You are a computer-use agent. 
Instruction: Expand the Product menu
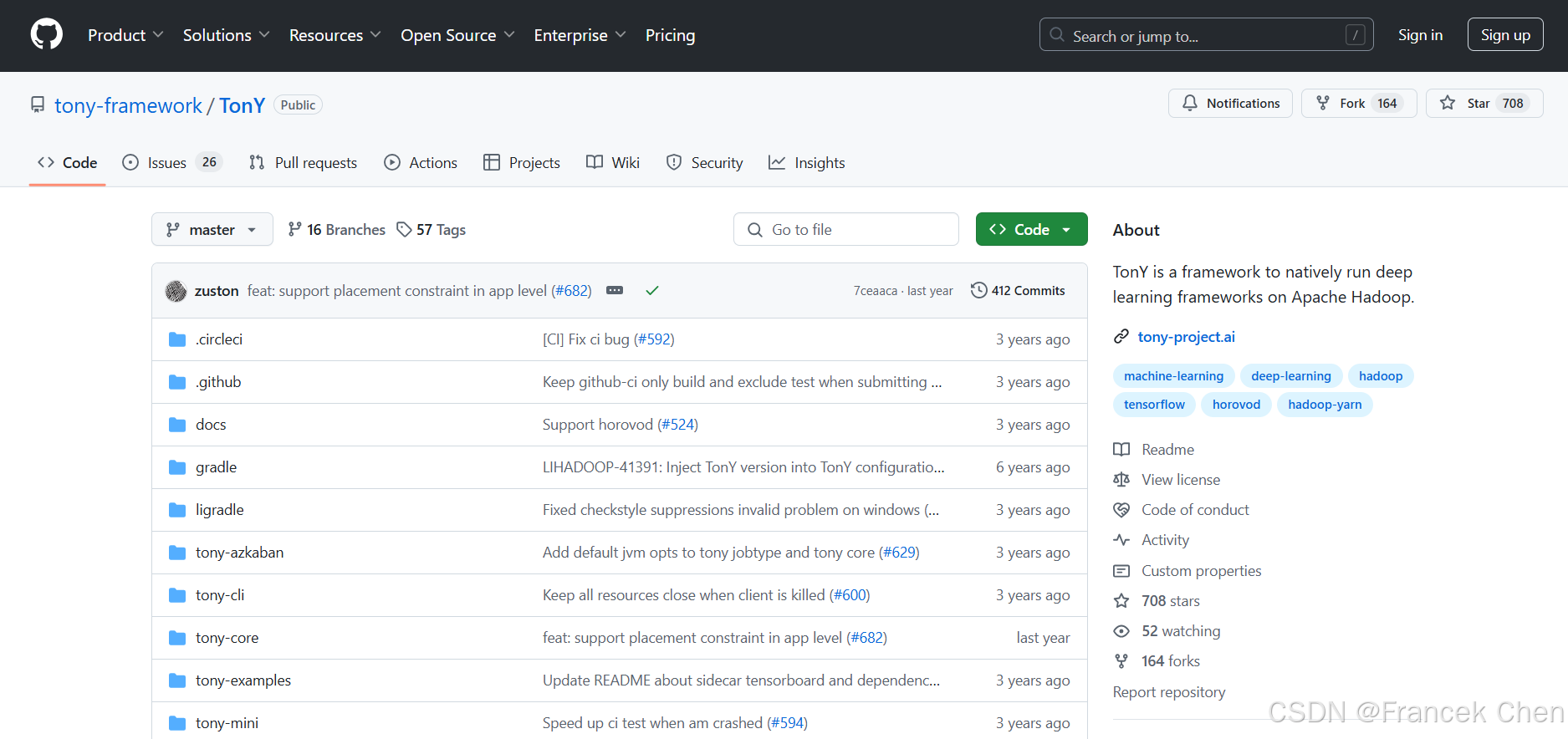(125, 35)
